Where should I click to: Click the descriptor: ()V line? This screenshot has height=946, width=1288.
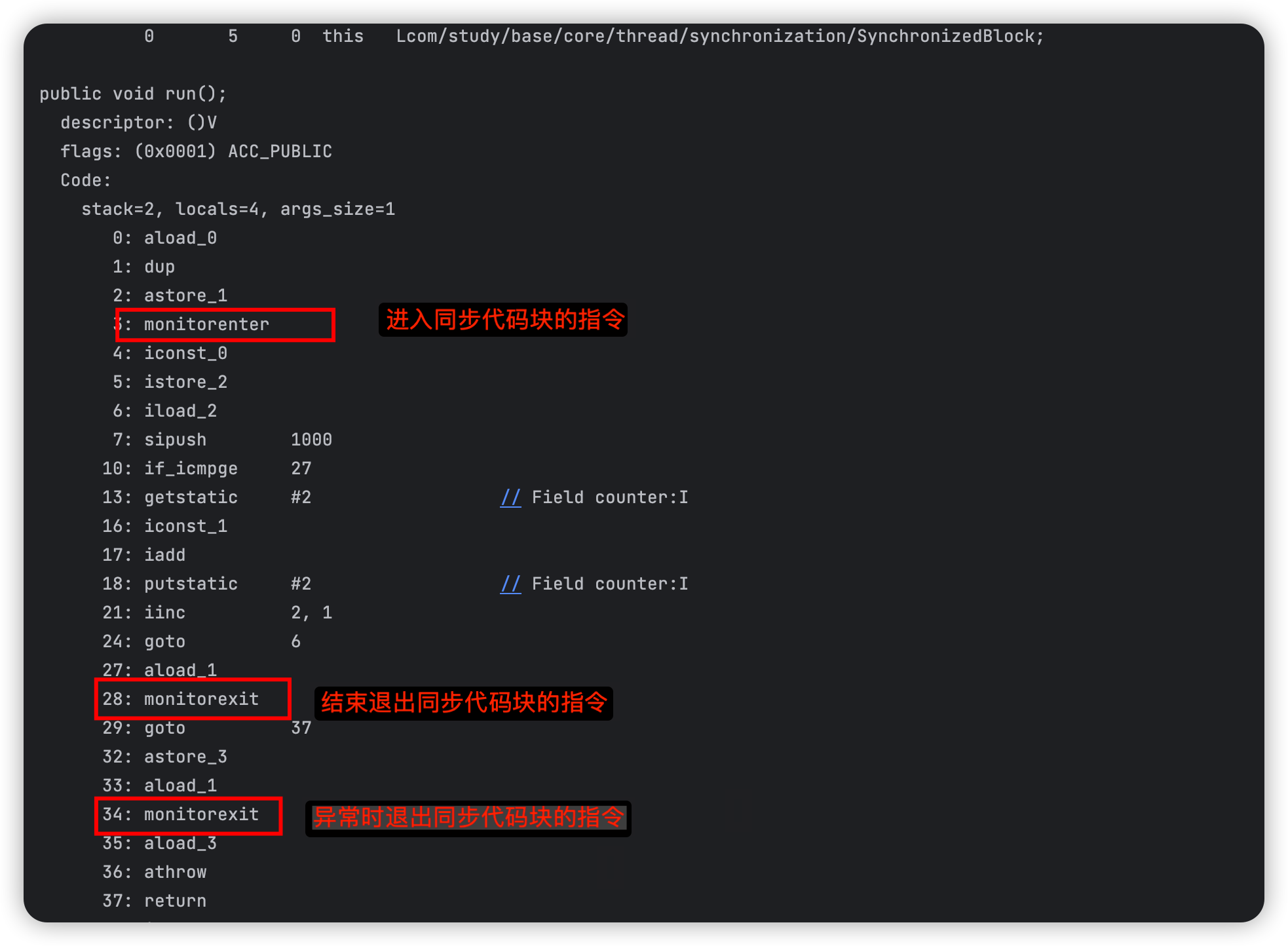tap(138, 123)
